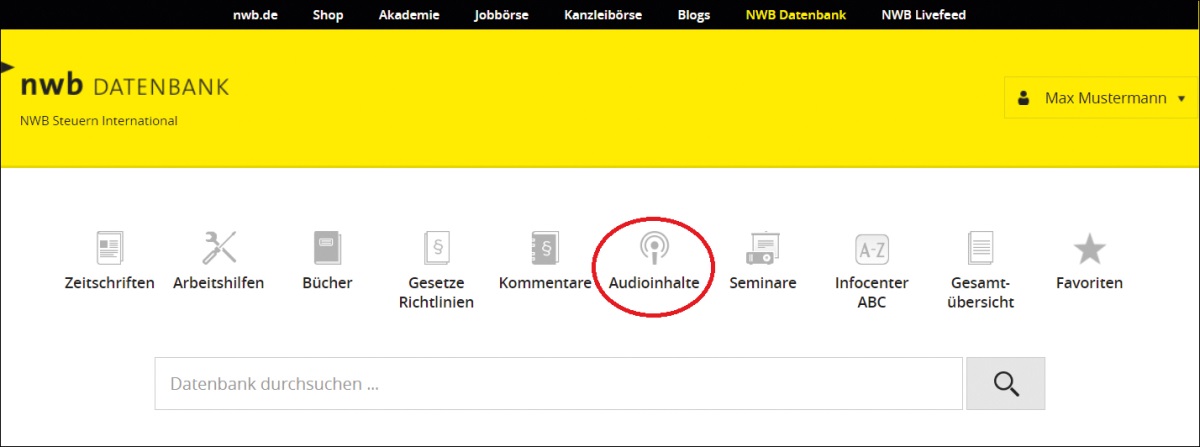Open Kanzleibörse from the top bar
1200x447 pixels.
point(603,15)
